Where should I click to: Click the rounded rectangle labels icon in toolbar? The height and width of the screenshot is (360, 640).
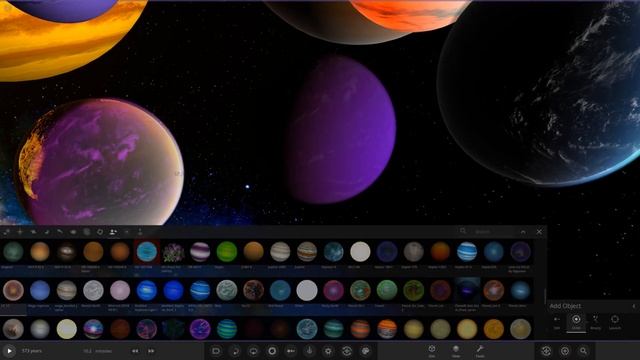[x=216, y=351]
